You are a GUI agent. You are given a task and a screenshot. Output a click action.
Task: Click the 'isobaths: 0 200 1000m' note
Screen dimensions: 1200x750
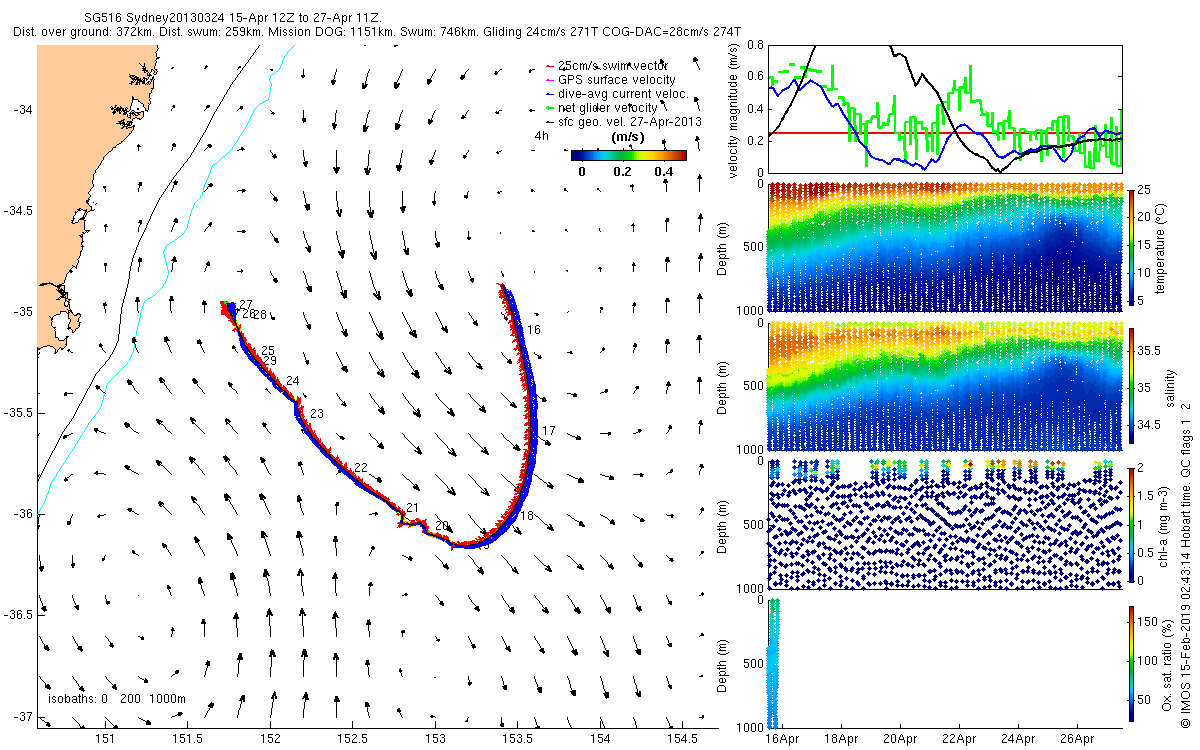pos(116,698)
